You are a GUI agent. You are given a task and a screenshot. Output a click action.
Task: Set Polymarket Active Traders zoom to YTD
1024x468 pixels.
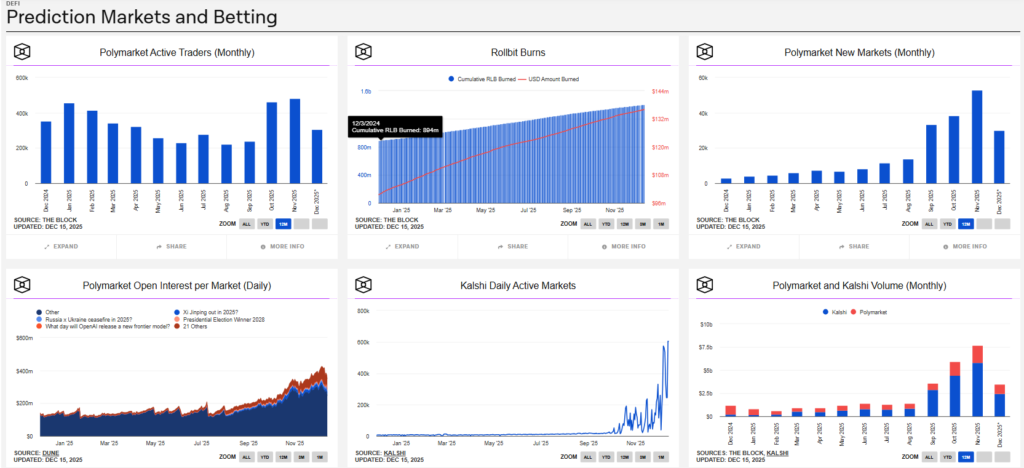coord(265,224)
